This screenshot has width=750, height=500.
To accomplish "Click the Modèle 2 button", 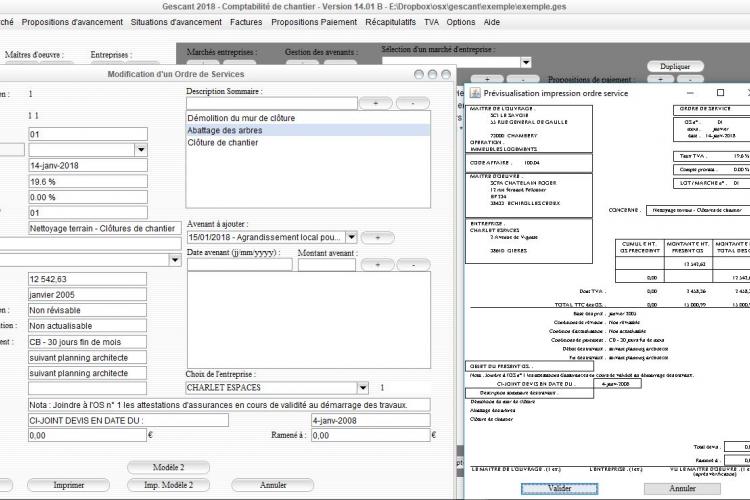I will pyautogui.click(x=168, y=467).
